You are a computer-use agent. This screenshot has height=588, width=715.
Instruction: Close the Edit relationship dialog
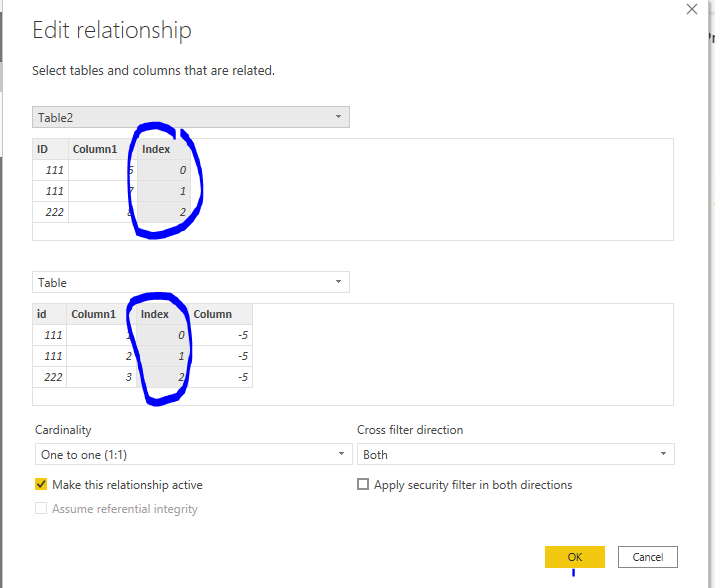point(692,9)
